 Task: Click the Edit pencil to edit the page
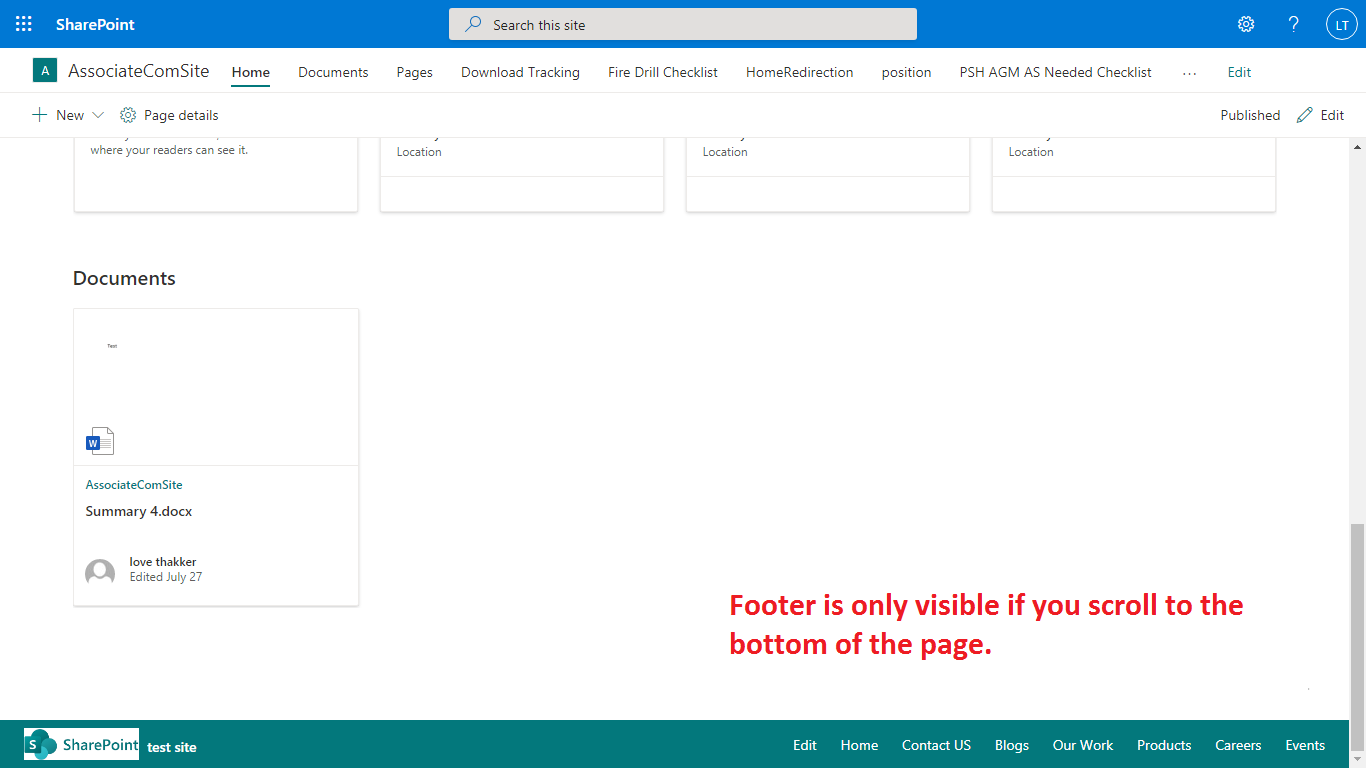(x=1320, y=114)
